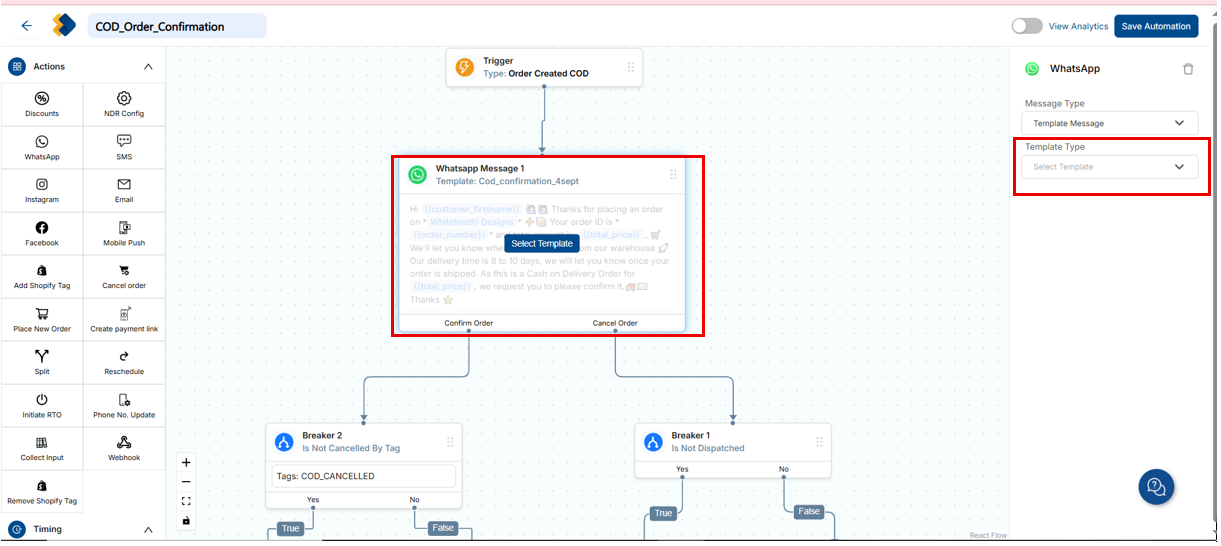Click drag handle on Breaker 2 node
1221x546 pixels.
tap(450, 441)
